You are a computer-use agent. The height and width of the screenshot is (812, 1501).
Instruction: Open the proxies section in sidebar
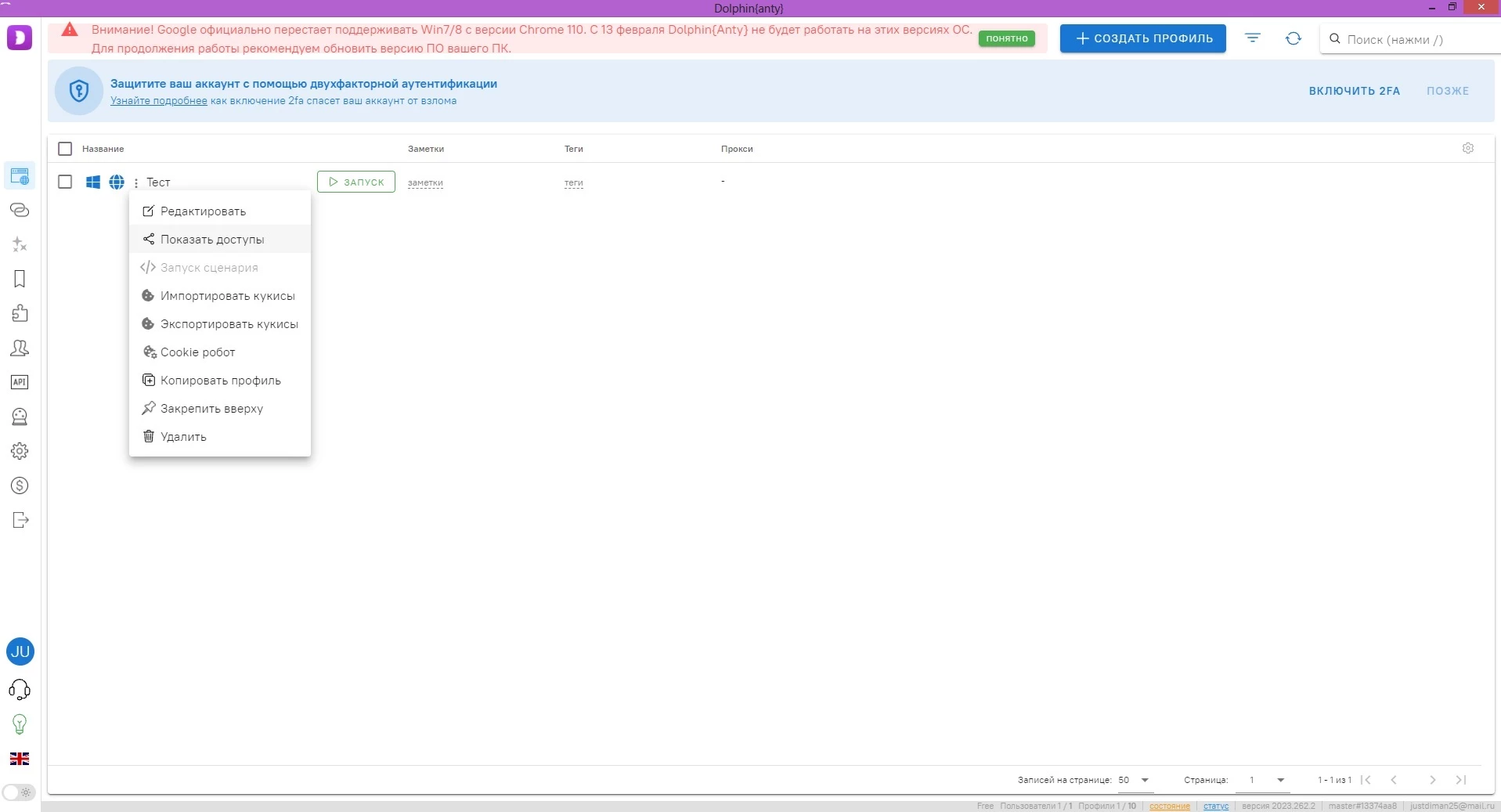coord(20,210)
